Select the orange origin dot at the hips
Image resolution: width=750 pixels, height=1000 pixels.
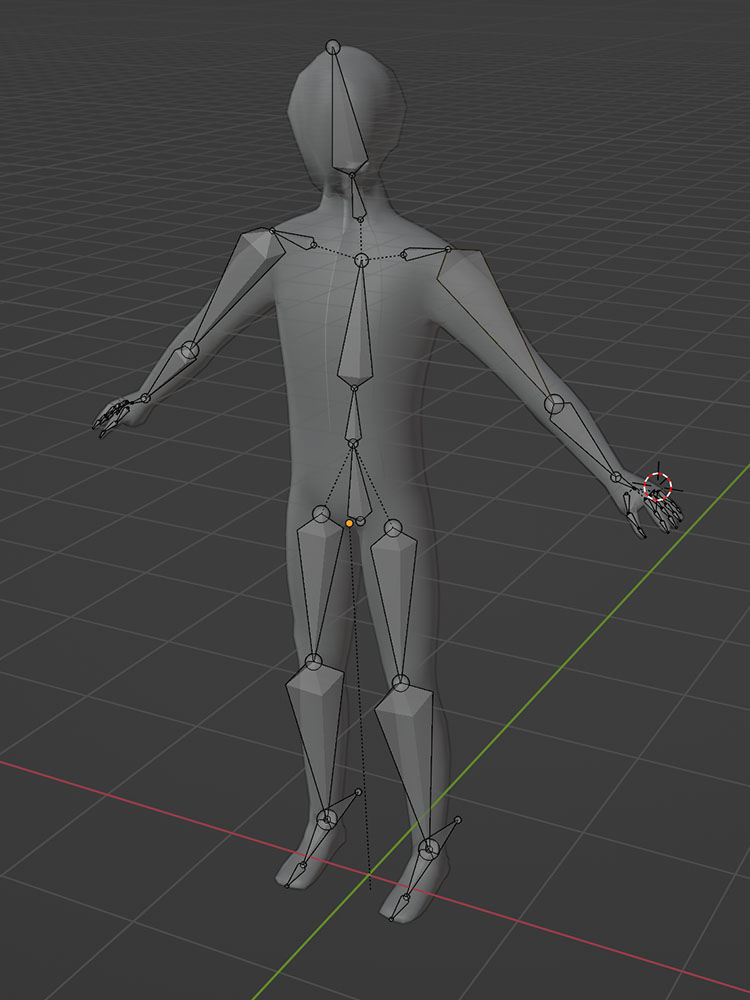(x=349, y=522)
